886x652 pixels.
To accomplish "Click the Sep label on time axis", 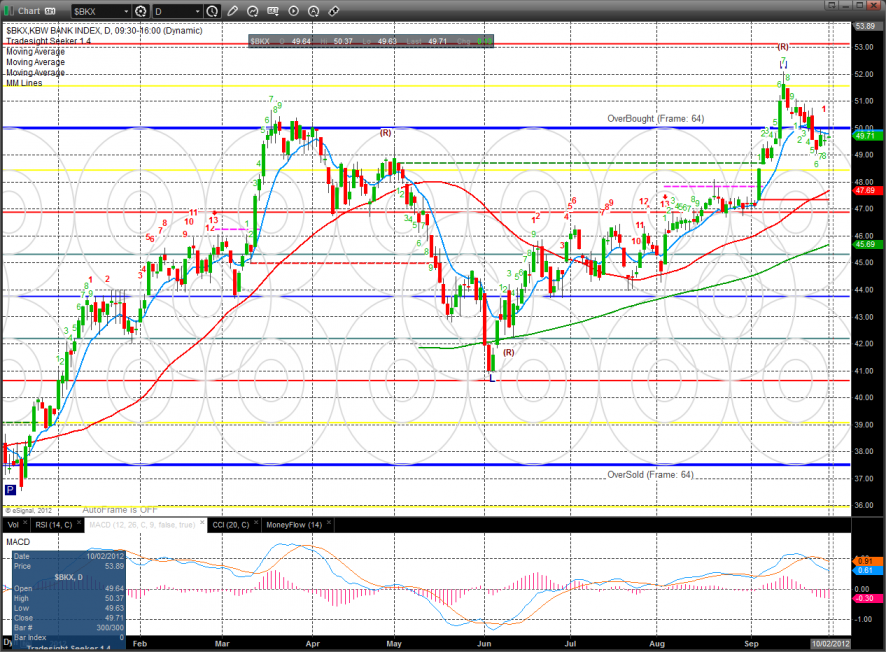I will (752, 644).
